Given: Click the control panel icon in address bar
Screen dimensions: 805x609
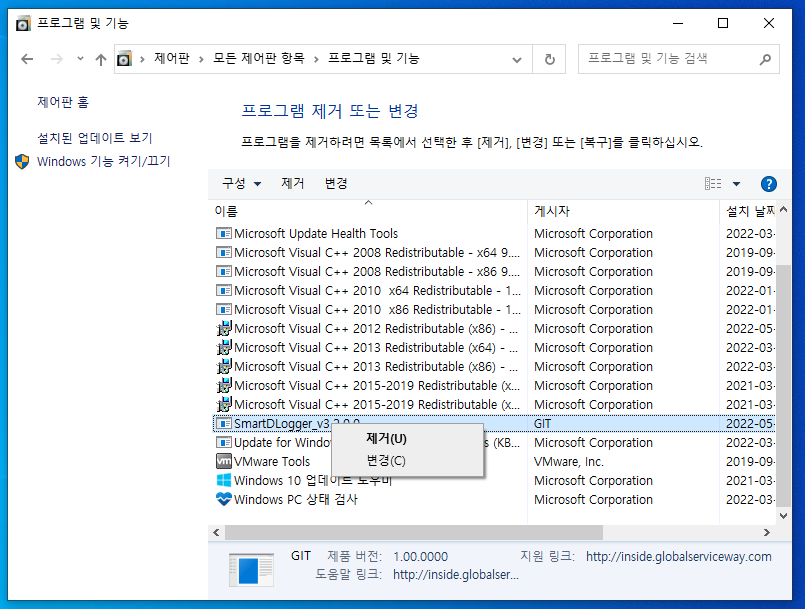Looking at the screenshot, I should [x=124, y=59].
